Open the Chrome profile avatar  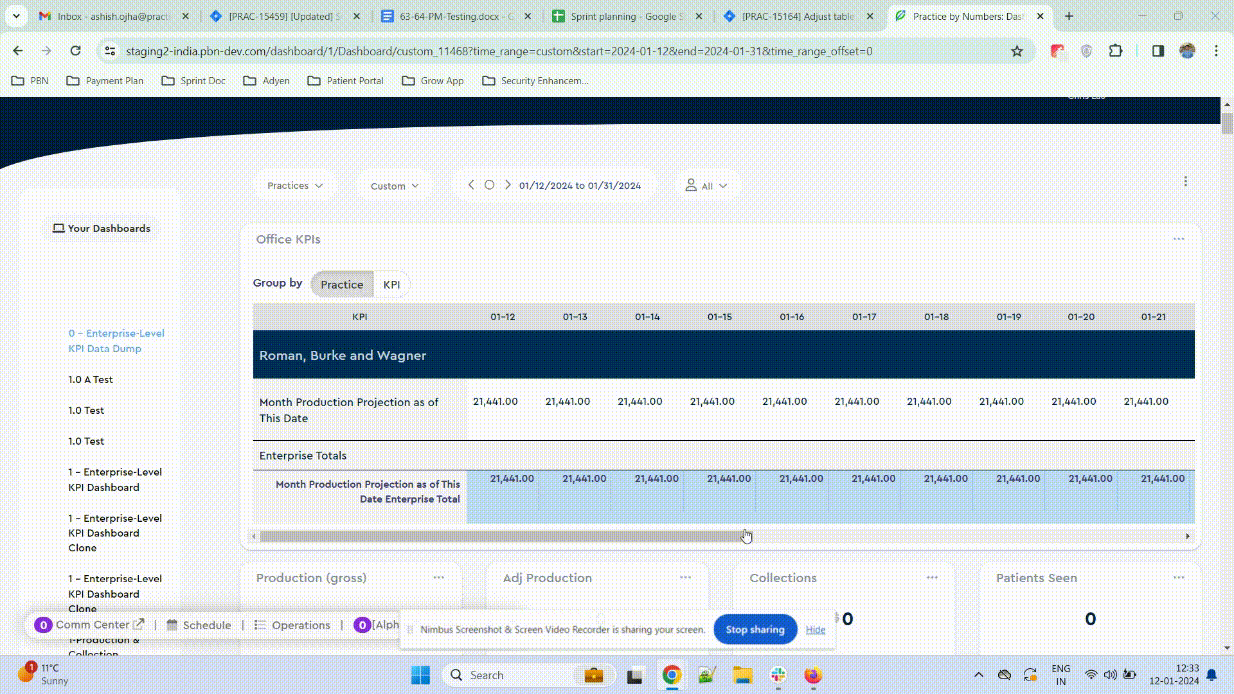click(1187, 51)
